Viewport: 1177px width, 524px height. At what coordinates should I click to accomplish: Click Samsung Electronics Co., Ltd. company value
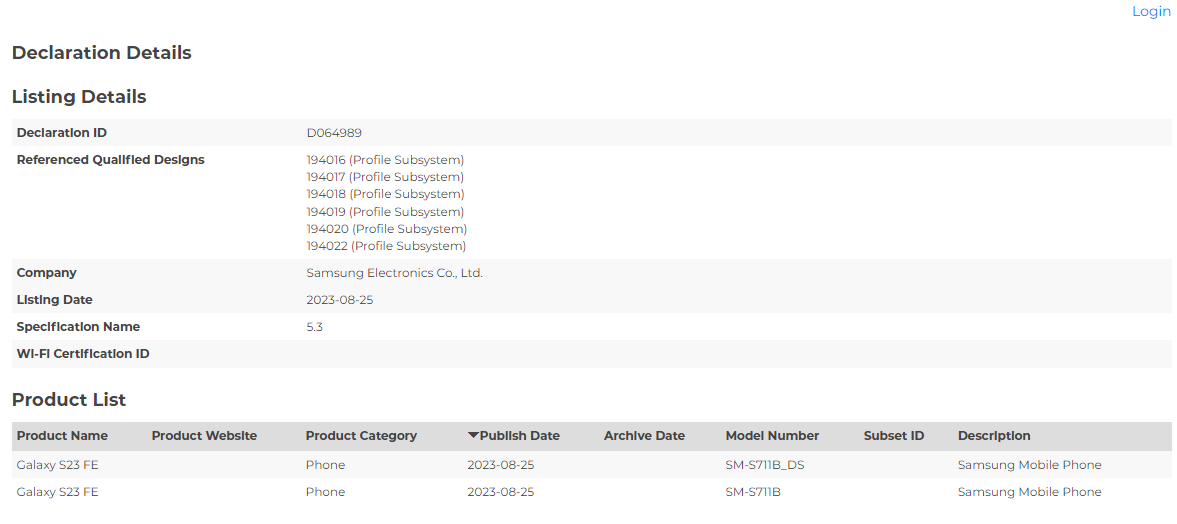click(x=394, y=273)
